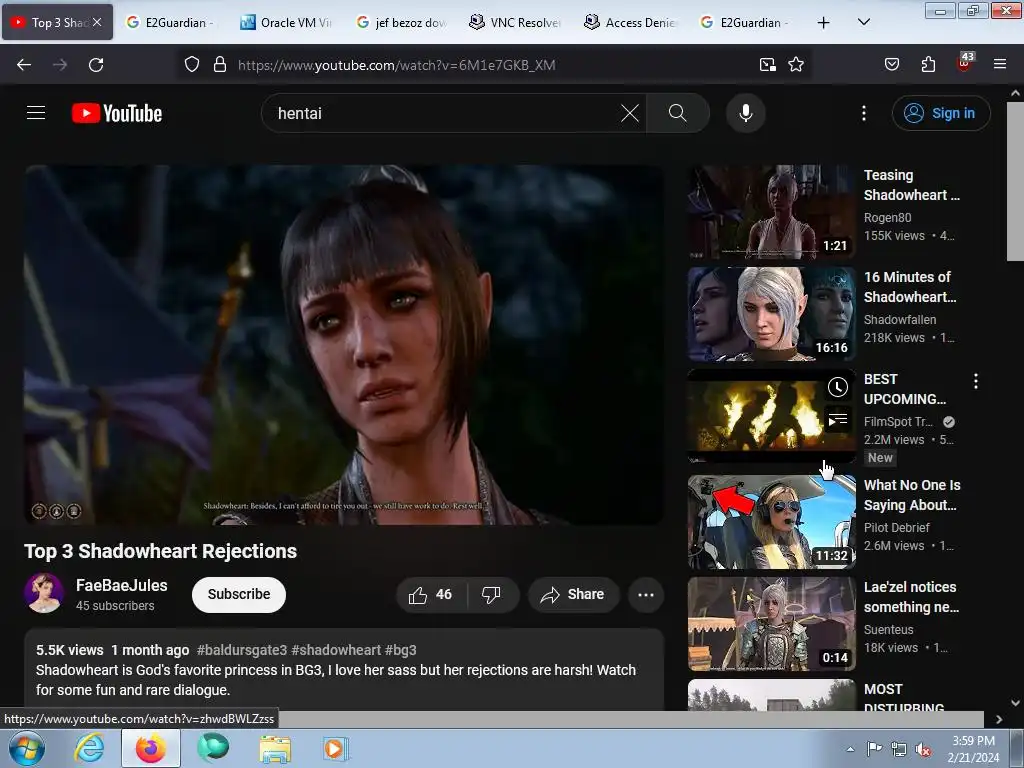Open Teasing Shadowheart video thumbnail
1024x768 pixels.
coord(771,212)
